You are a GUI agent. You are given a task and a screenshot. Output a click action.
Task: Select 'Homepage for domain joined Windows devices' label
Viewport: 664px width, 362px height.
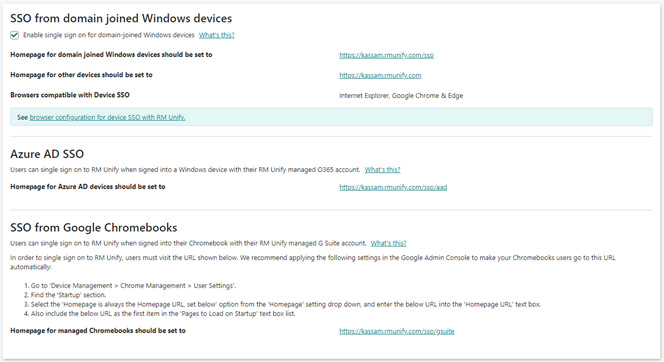pos(111,55)
